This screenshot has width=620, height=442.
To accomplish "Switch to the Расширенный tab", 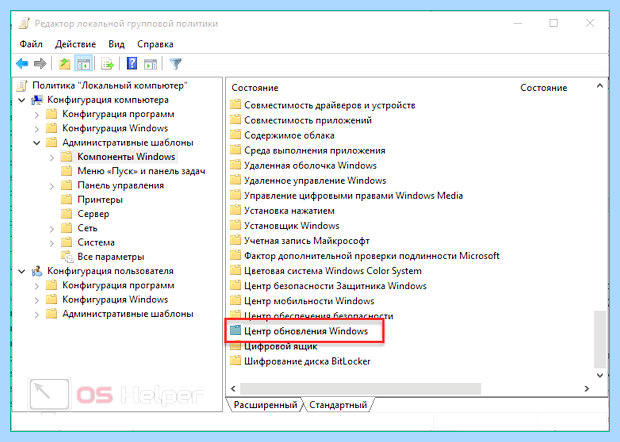I will tap(265, 404).
